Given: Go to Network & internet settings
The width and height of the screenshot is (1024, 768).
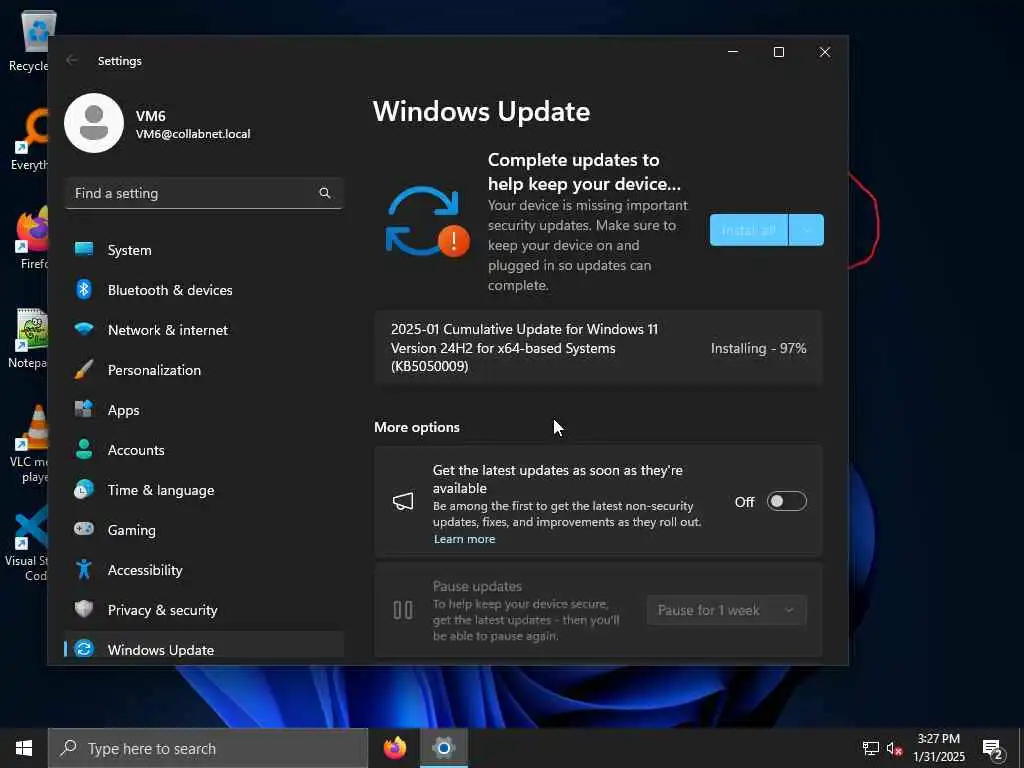Looking at the screenshot, I should point(204,330).
